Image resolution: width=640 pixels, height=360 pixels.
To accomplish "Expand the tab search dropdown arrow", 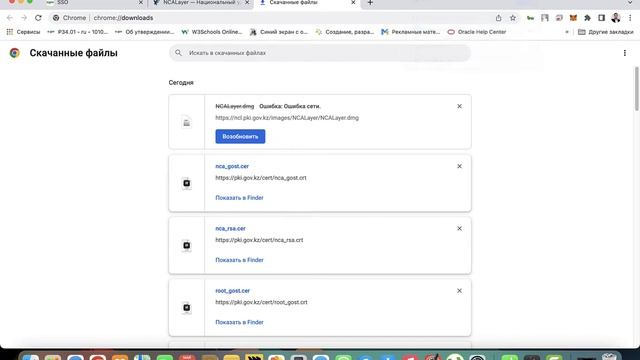I will [630, 3].
